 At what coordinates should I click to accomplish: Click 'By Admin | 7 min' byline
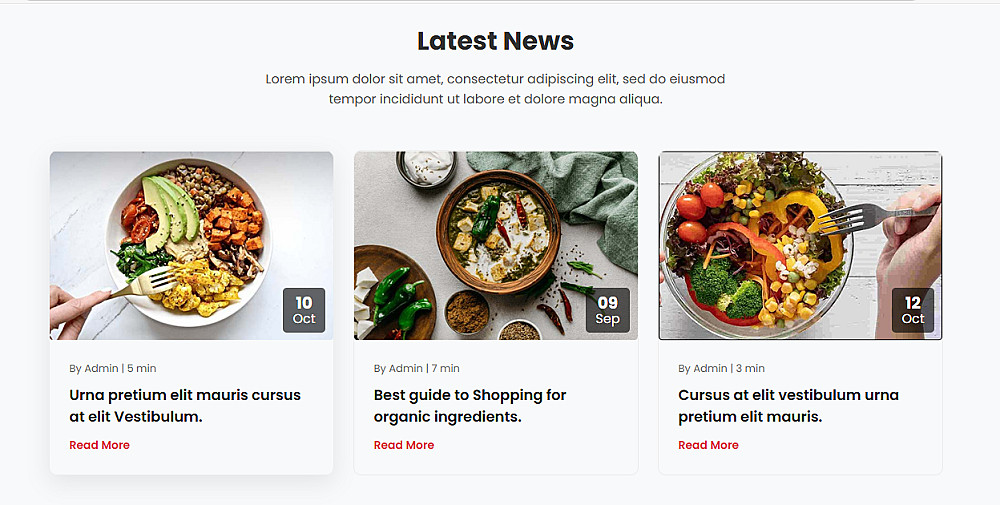(416, 369)
